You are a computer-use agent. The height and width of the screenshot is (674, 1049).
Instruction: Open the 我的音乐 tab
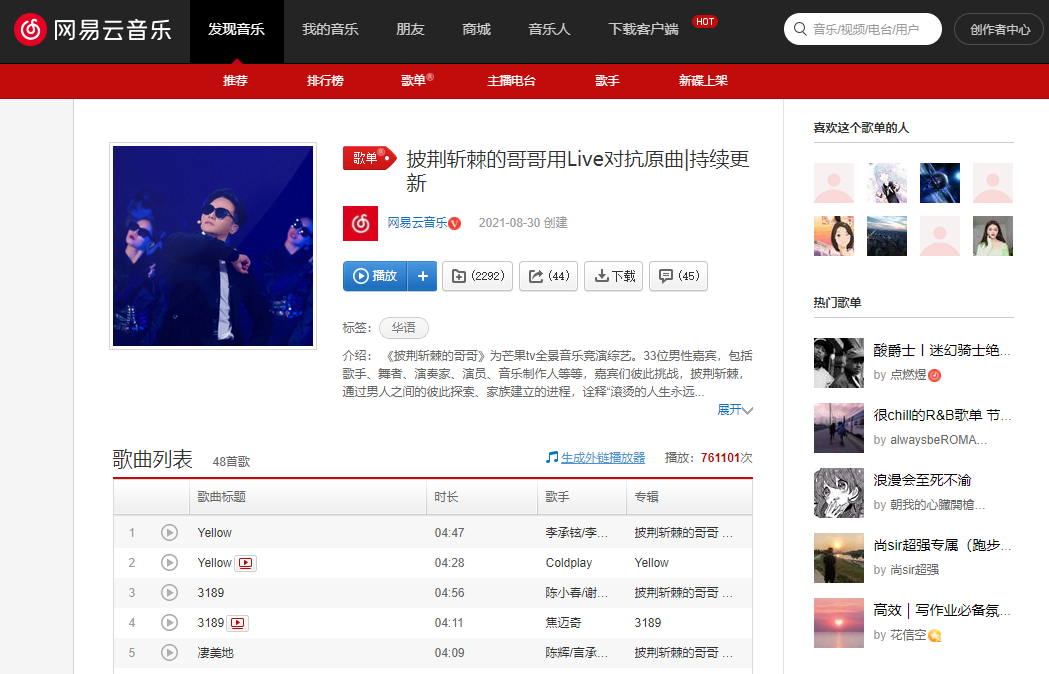click(x=330, y=30)
